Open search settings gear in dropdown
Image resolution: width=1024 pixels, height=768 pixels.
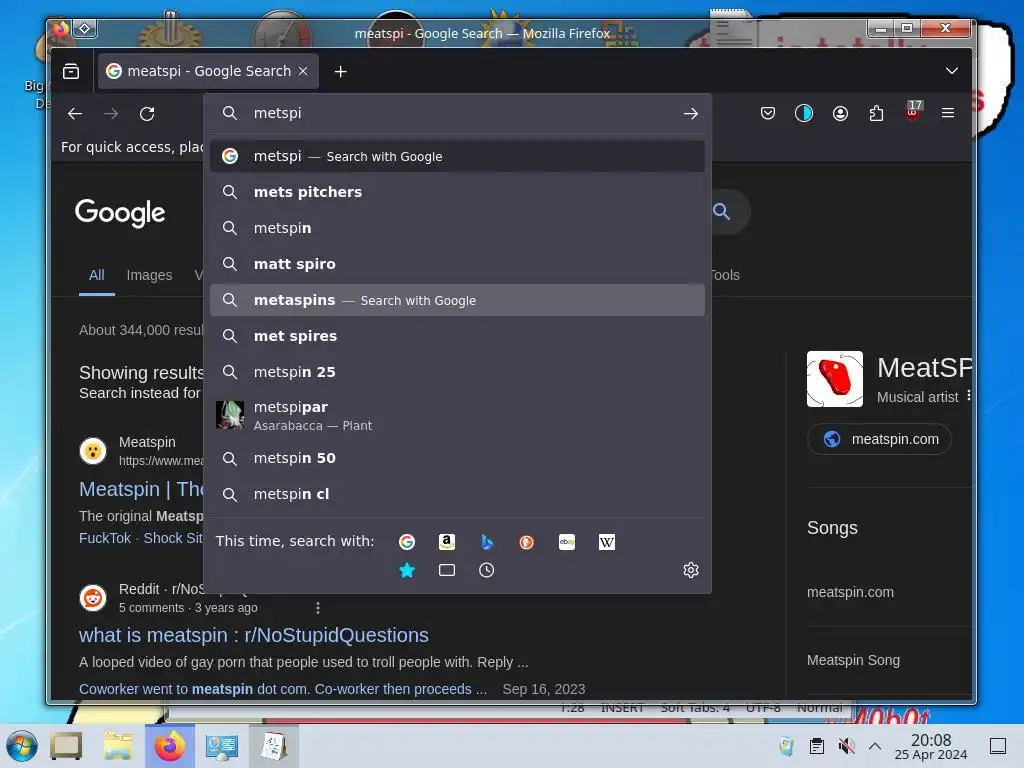(691, 570)
